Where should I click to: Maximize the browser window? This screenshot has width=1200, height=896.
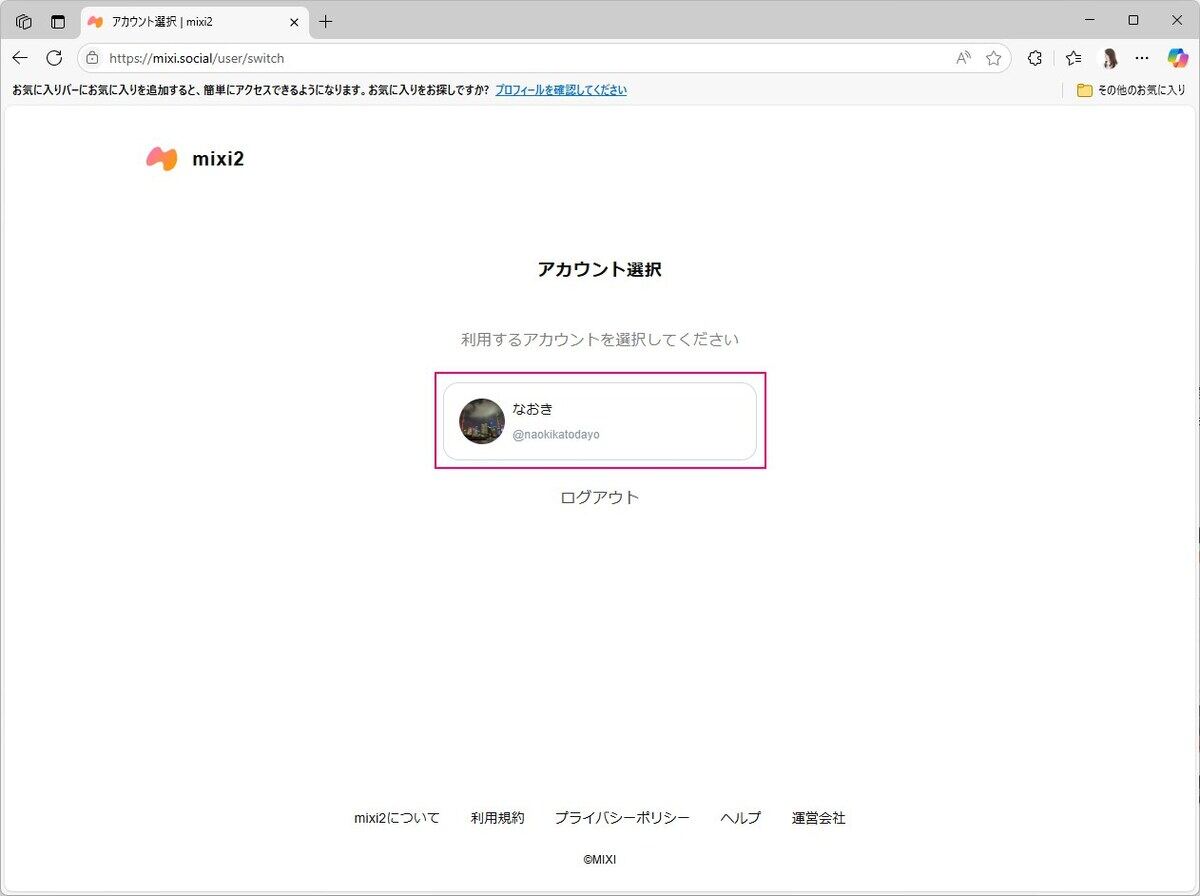1133,20
